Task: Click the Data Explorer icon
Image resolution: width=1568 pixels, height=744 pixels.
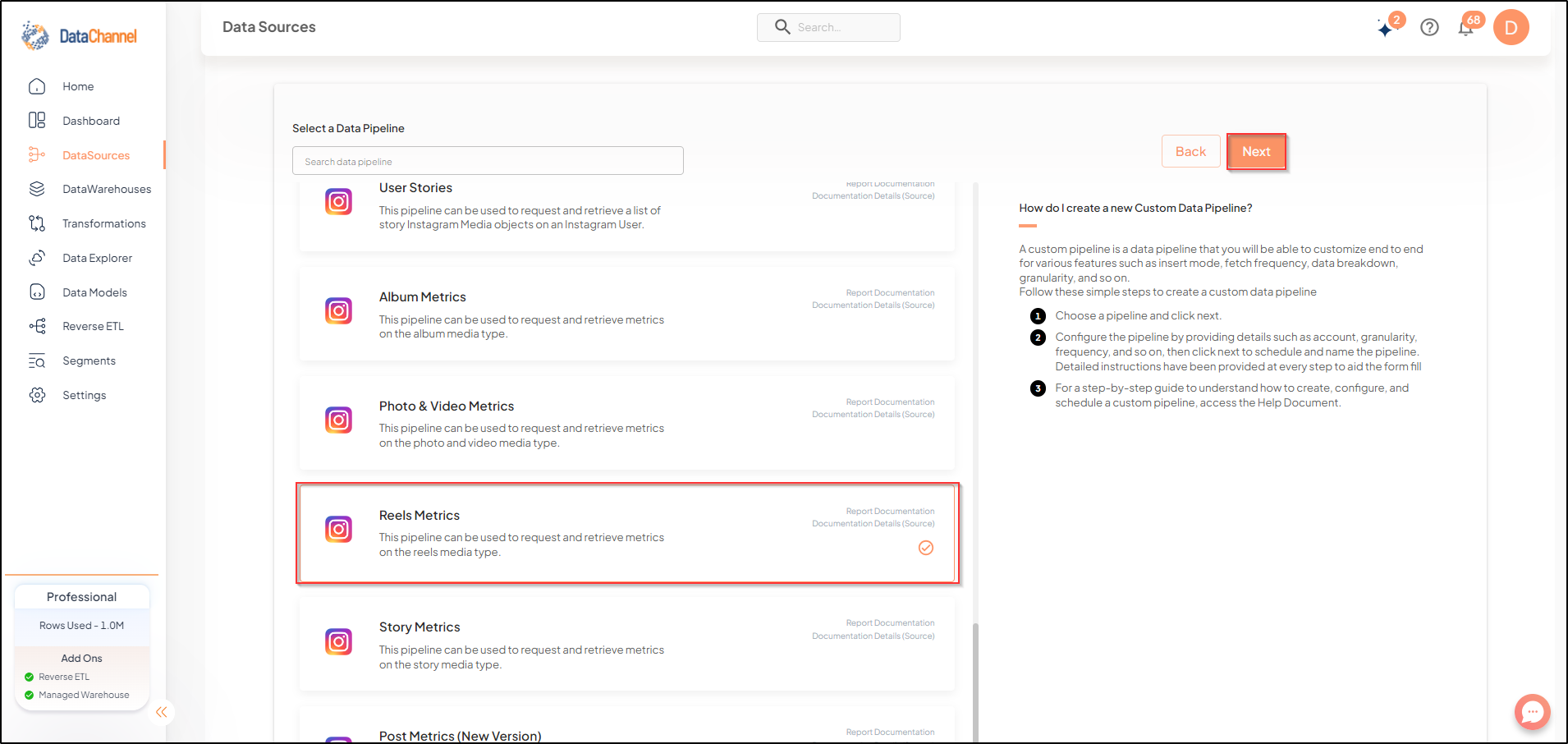Action: [x=37, y=258]
